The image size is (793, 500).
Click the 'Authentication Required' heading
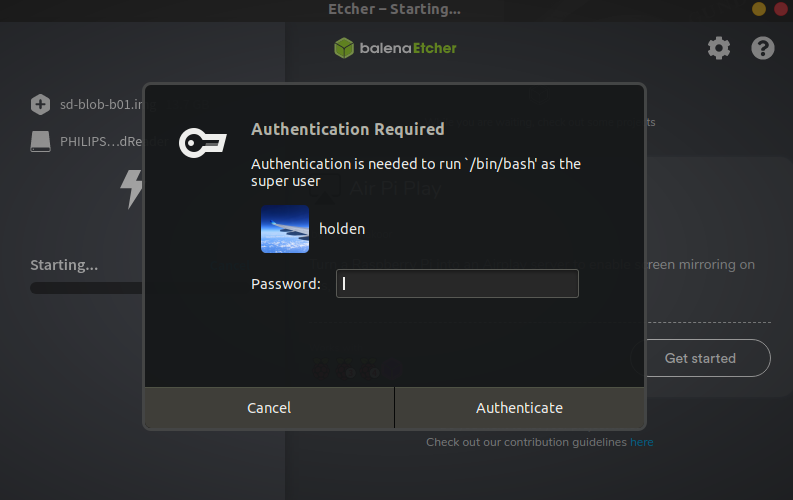click(x=347, y=129)
